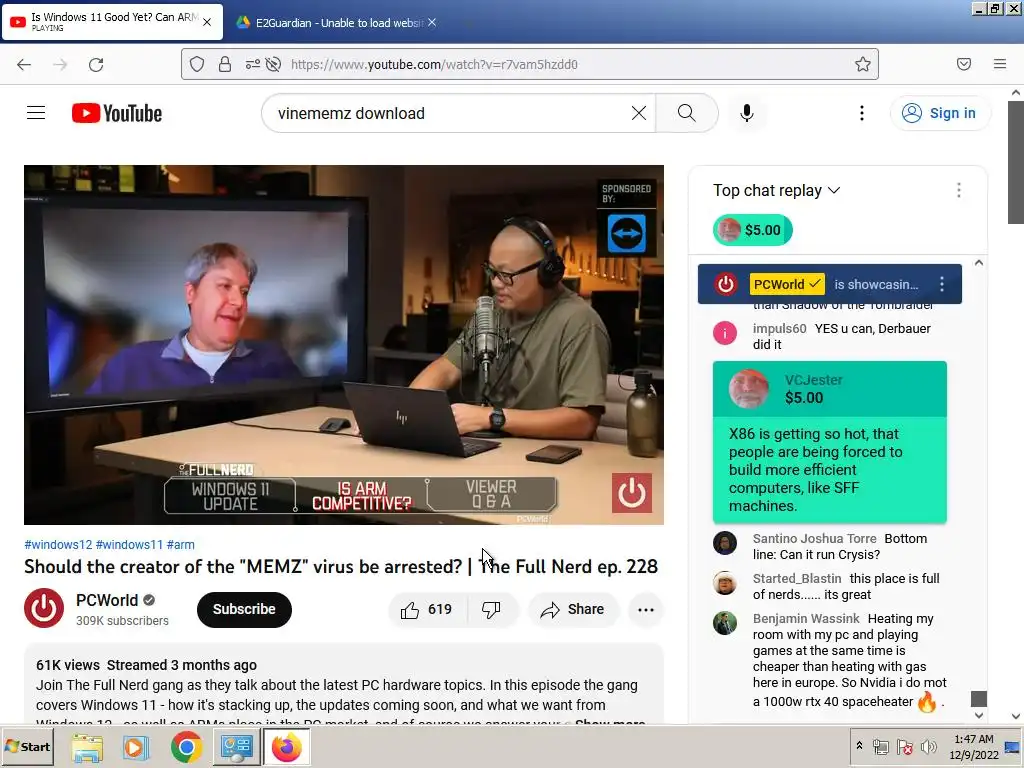Viewport: 1024px width, 768px height.
Task: Subscribe to the PCWorld channel
Action: tap(244, 609)
